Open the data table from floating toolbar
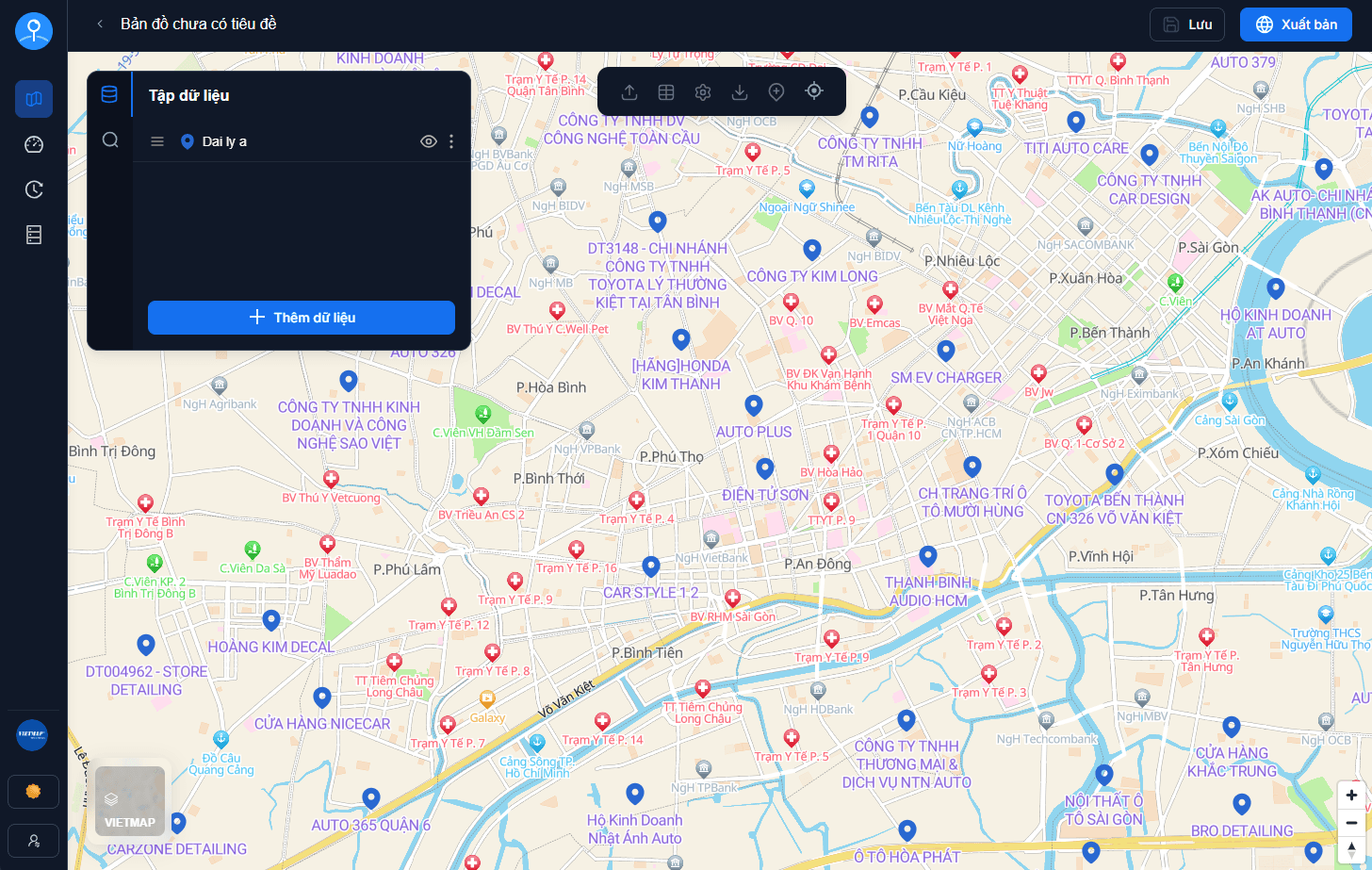This screenshot has height=870, width=1372. point(666,91)
